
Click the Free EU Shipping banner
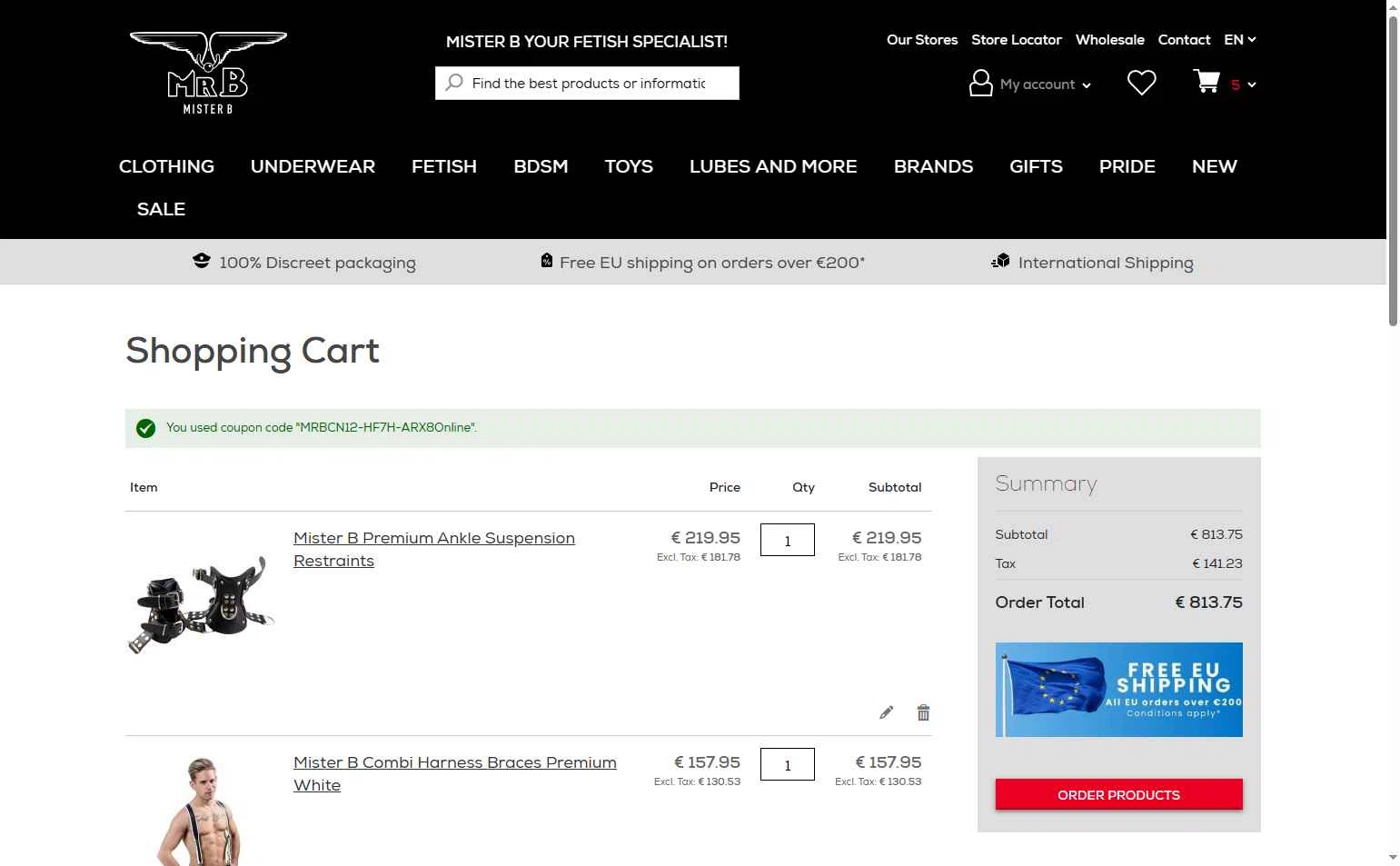(x=1118, y=690)
